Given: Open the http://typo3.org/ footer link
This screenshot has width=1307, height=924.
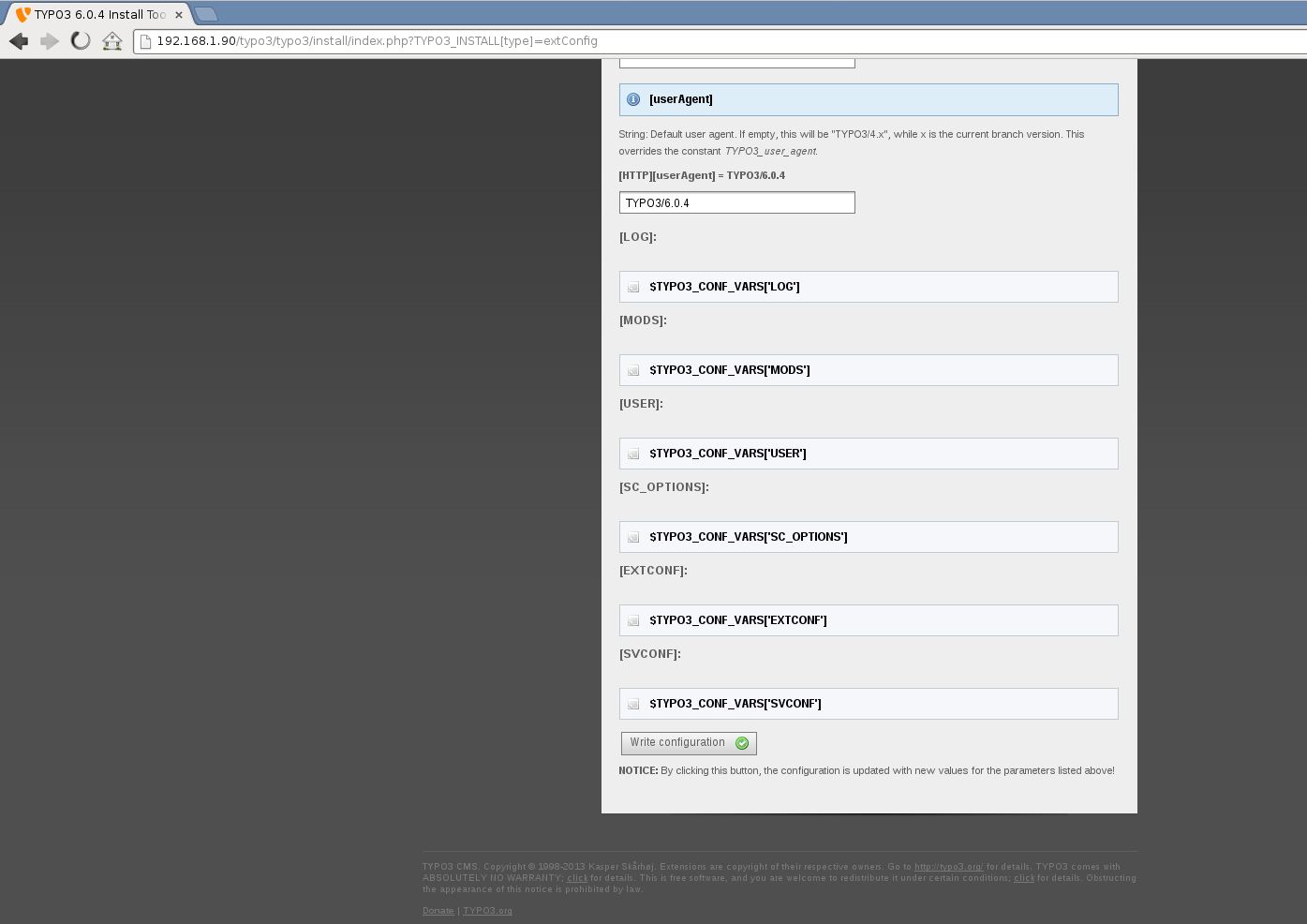Looking at the screenshot, I should coord(948,867).
